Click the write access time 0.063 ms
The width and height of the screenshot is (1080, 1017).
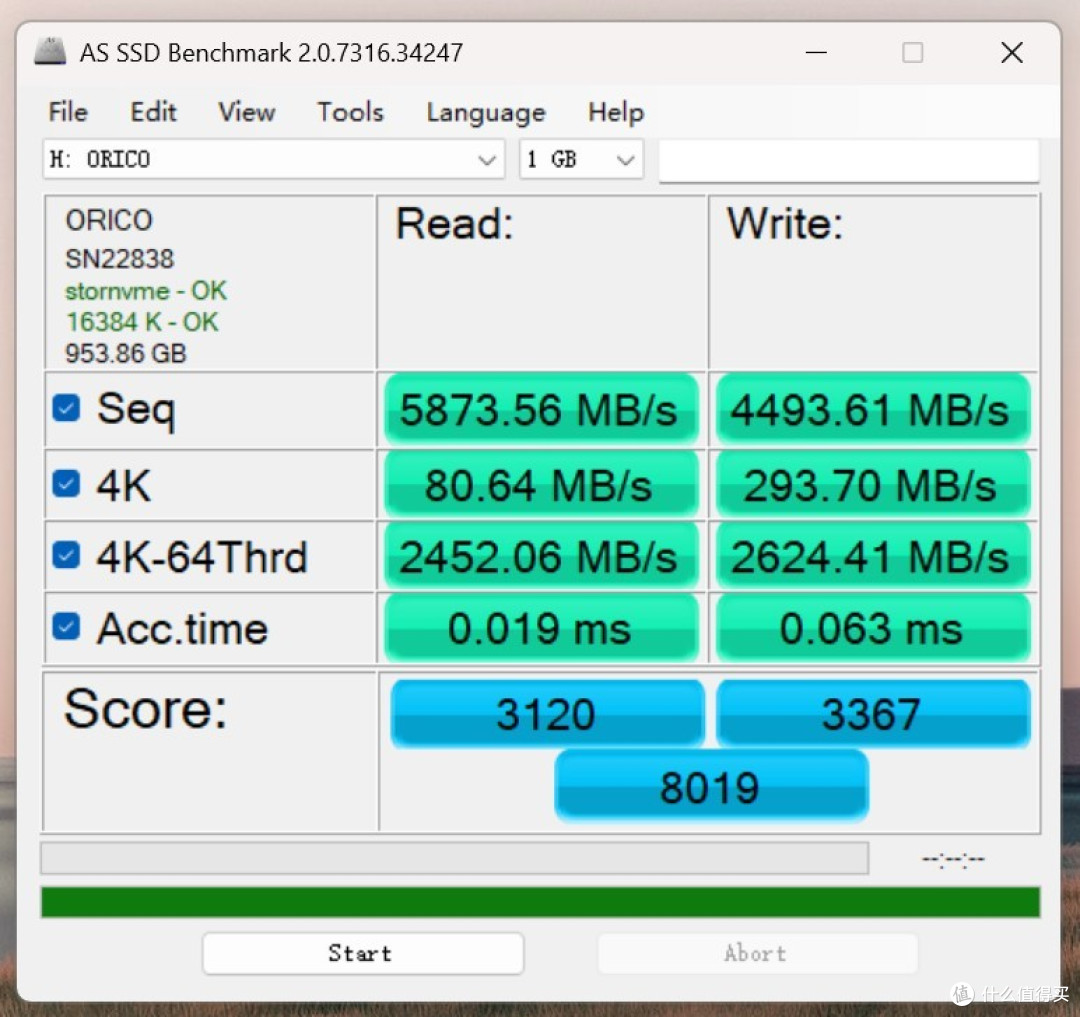point(873,628)
